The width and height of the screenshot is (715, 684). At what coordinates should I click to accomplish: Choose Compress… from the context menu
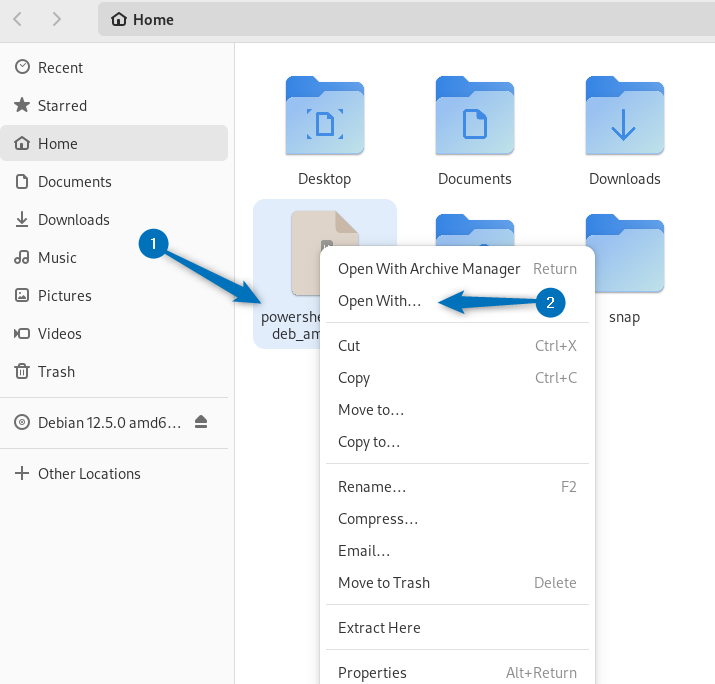click(378, 519)
